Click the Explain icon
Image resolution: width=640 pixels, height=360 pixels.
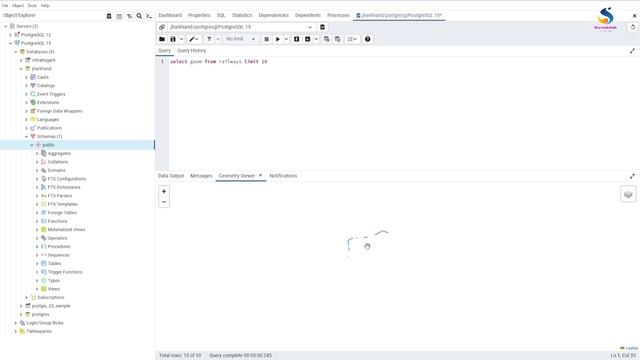click(x=297, y=39)
